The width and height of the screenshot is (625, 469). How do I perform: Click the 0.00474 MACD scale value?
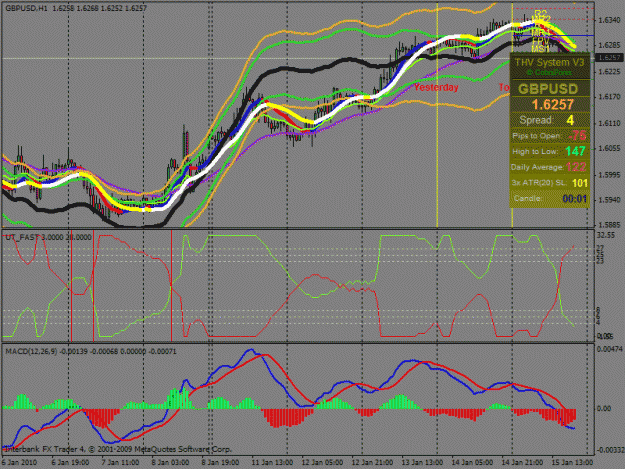pos(609,349)
